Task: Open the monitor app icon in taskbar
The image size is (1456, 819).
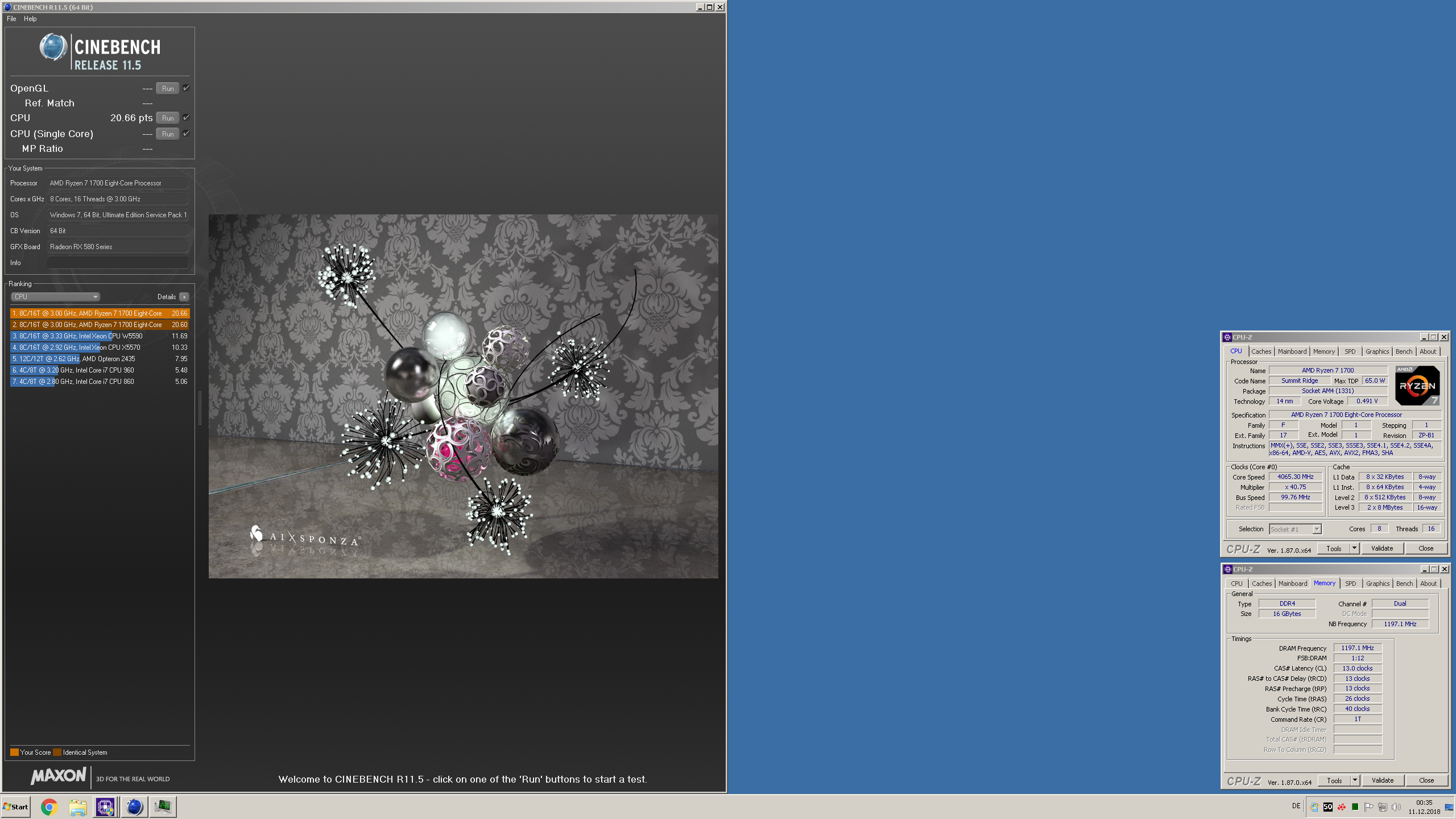Action: pos(163,806)
